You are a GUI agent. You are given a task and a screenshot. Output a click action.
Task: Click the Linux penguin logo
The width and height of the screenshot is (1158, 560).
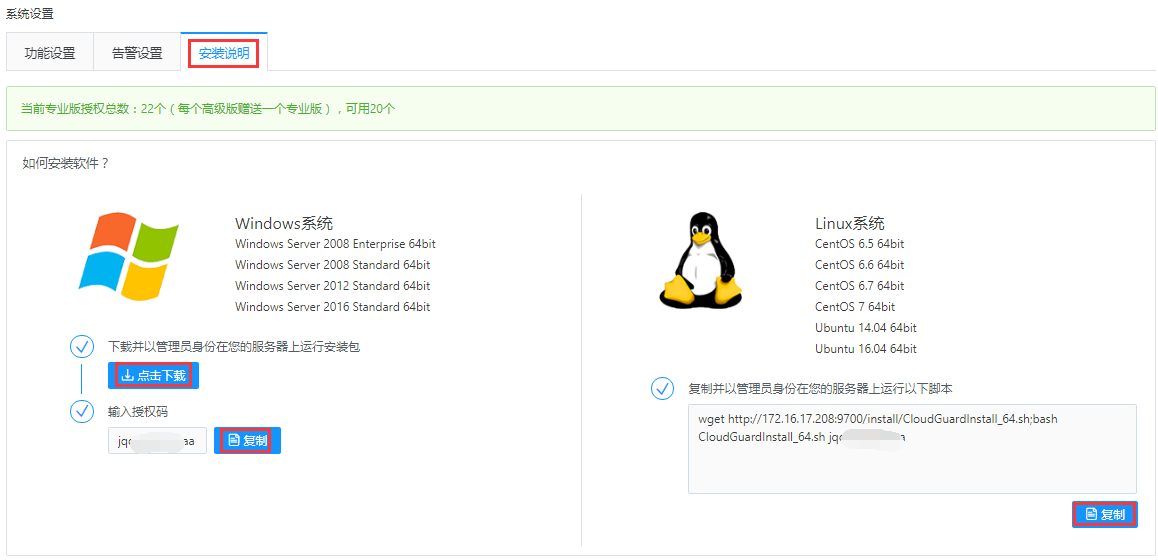tap(699, 259)
